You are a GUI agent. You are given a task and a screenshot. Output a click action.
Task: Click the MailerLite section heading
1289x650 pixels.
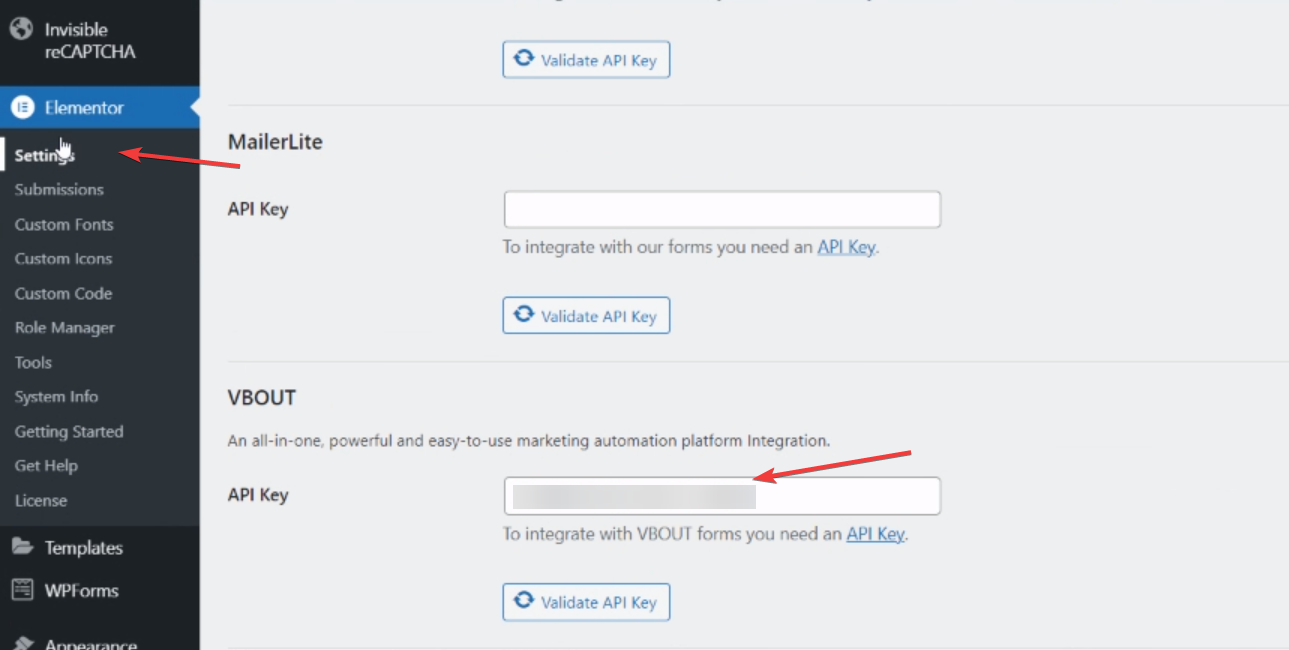(x=275, y=142)
